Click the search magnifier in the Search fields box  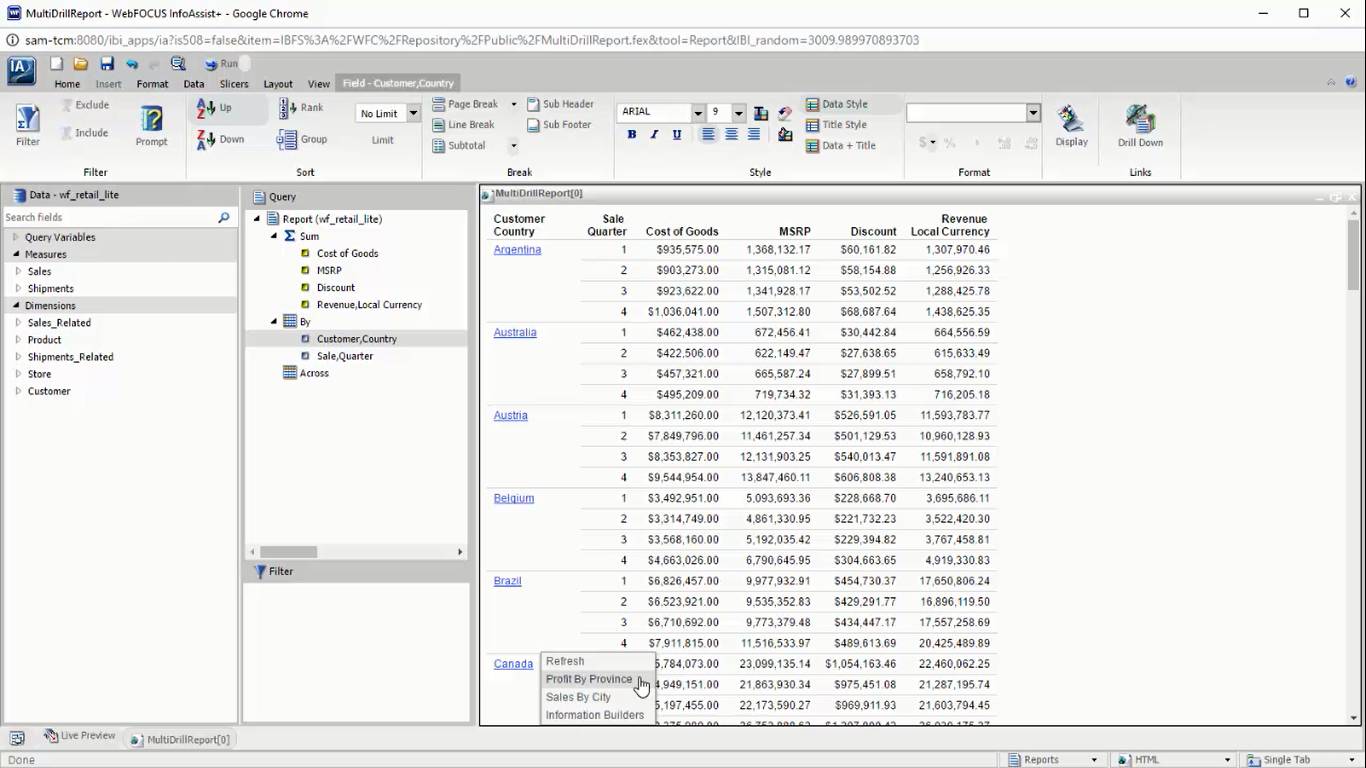(224, 217)
